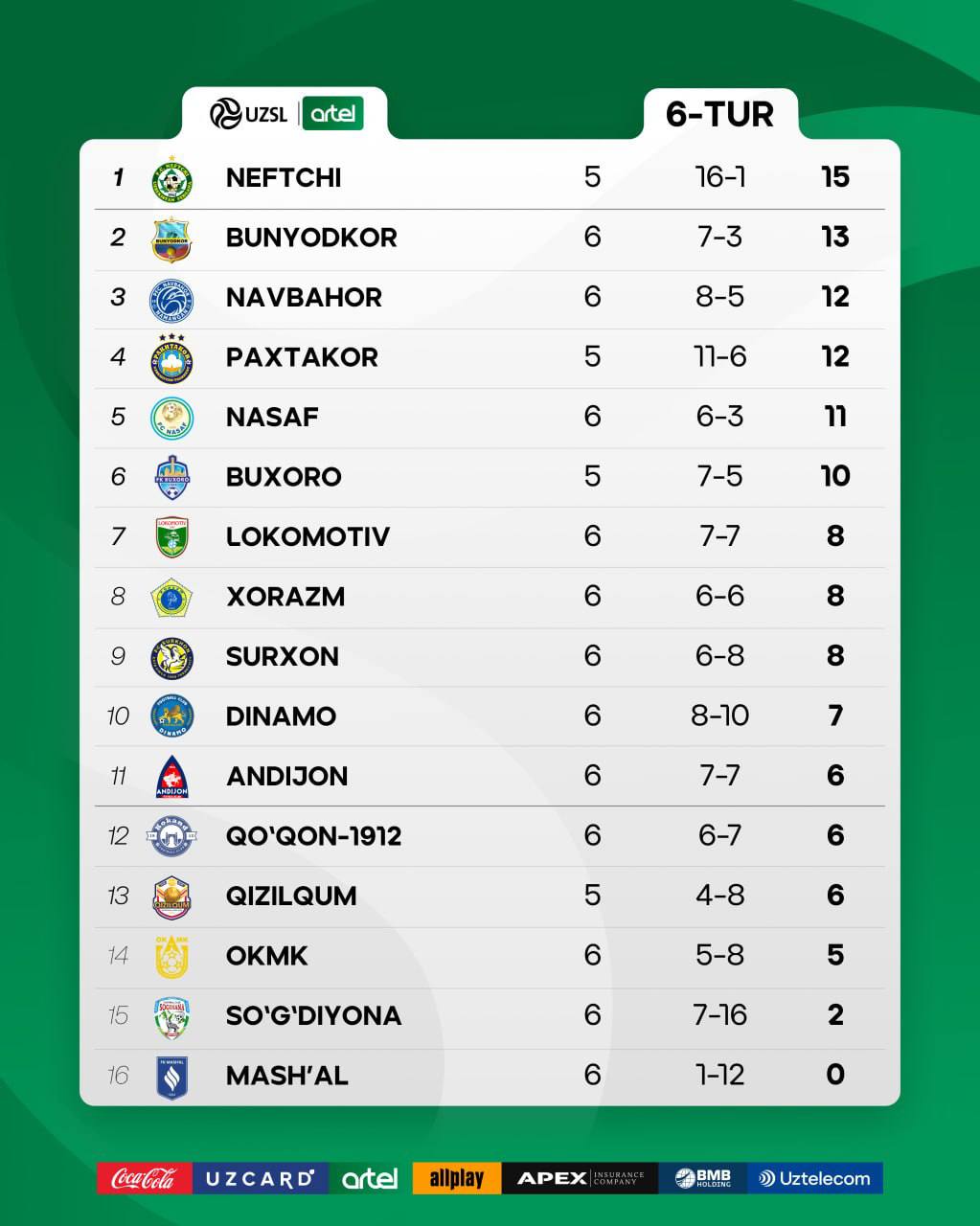Select the UZSL Artel header tab
The width and height of the screenshot is (980, 1226).
tap(285, 114)
